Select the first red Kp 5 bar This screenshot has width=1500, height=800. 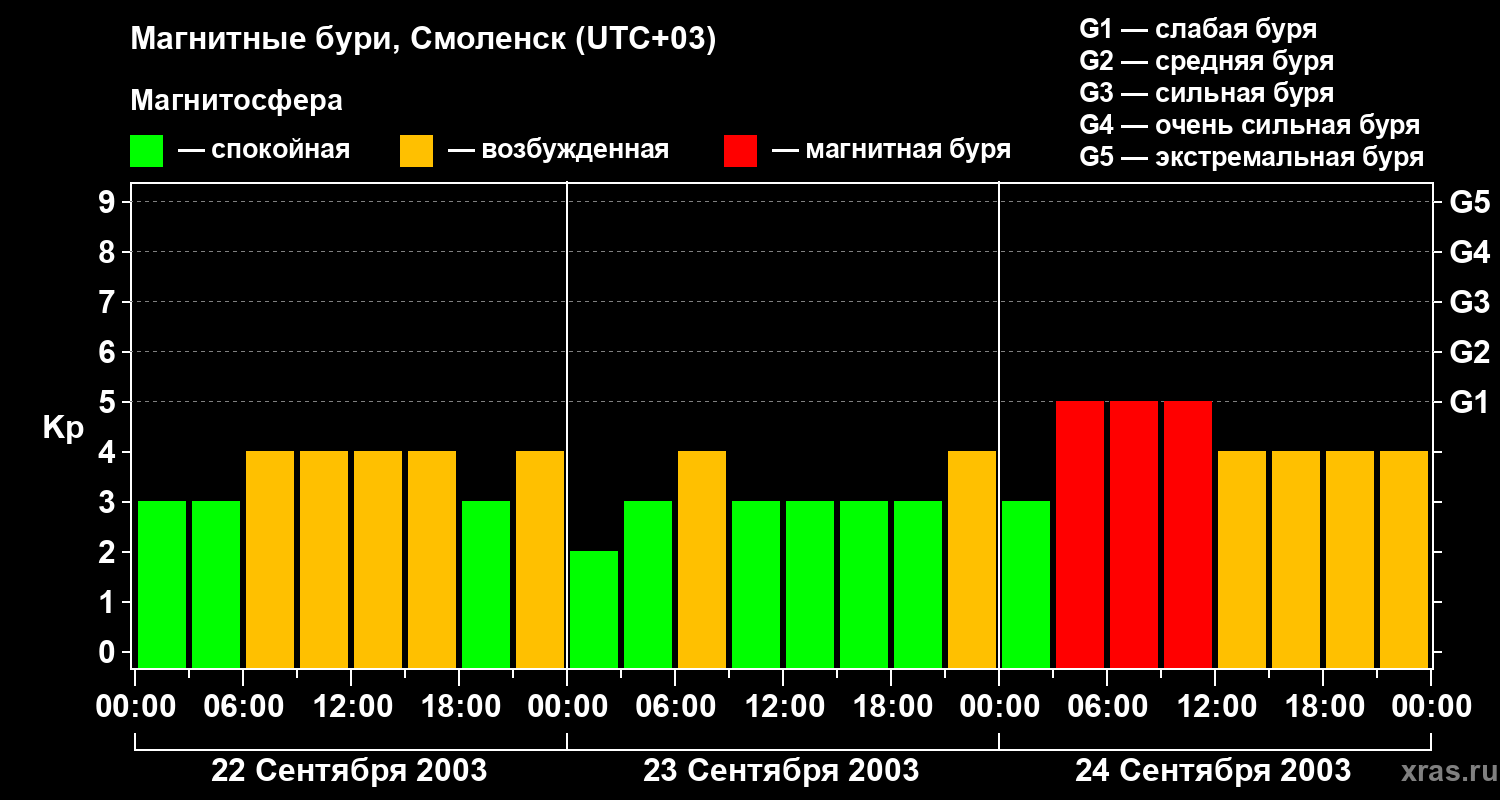tap(1080, 534)
